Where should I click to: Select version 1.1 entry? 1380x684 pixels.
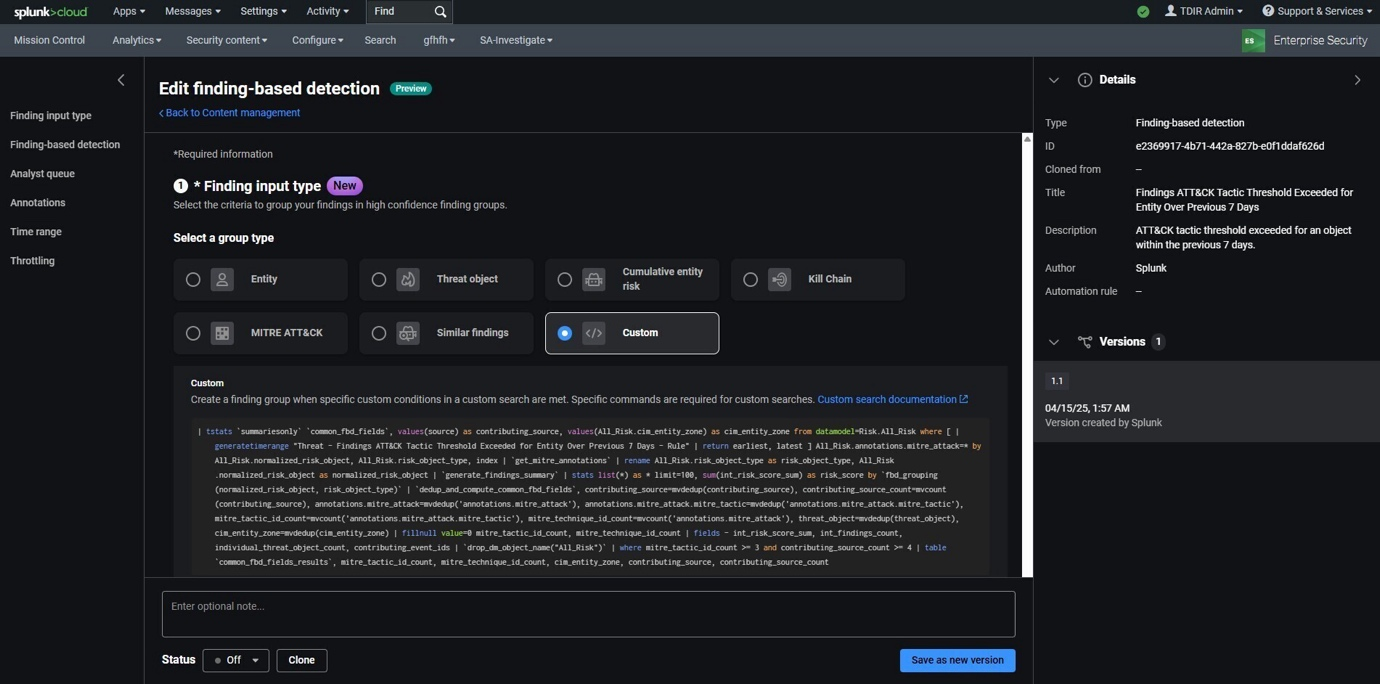(x=1206, y=401)
